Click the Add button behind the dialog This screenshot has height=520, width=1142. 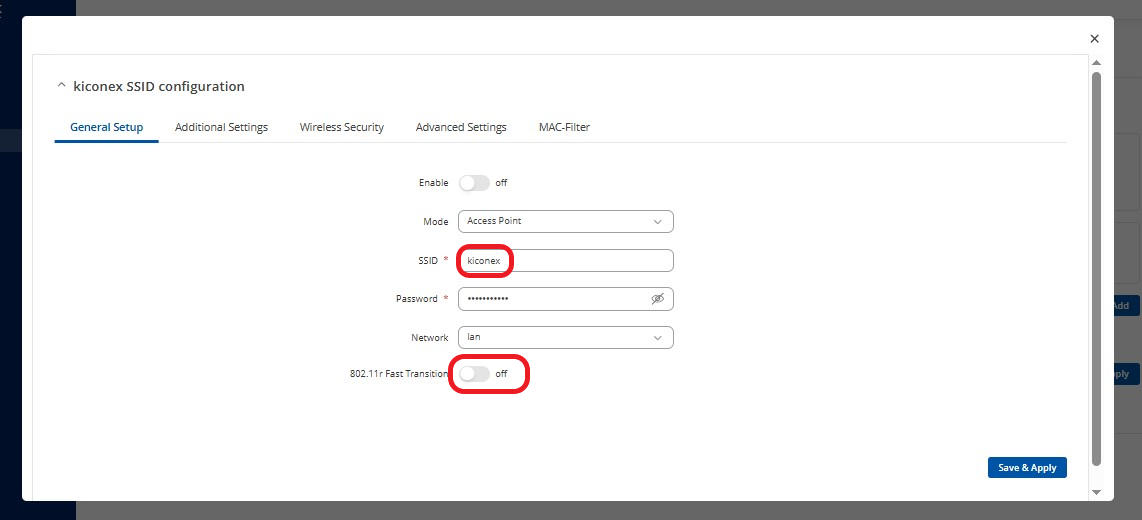click(x=1124, y=306)
